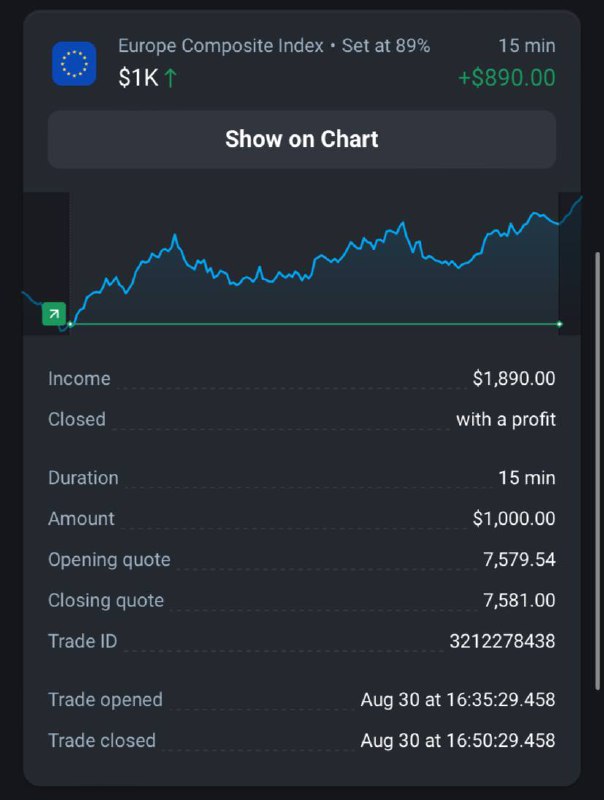Click the Income value $1,890.00

click(514, 378)
